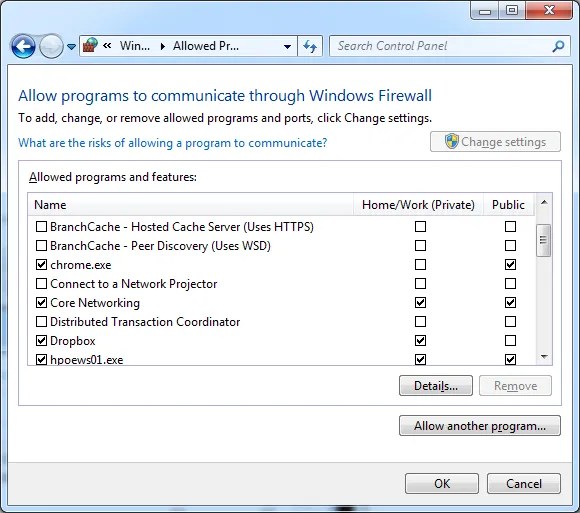Click the shield icon on Change settings
Screen dimensions: 580x513
coord(451,141)
